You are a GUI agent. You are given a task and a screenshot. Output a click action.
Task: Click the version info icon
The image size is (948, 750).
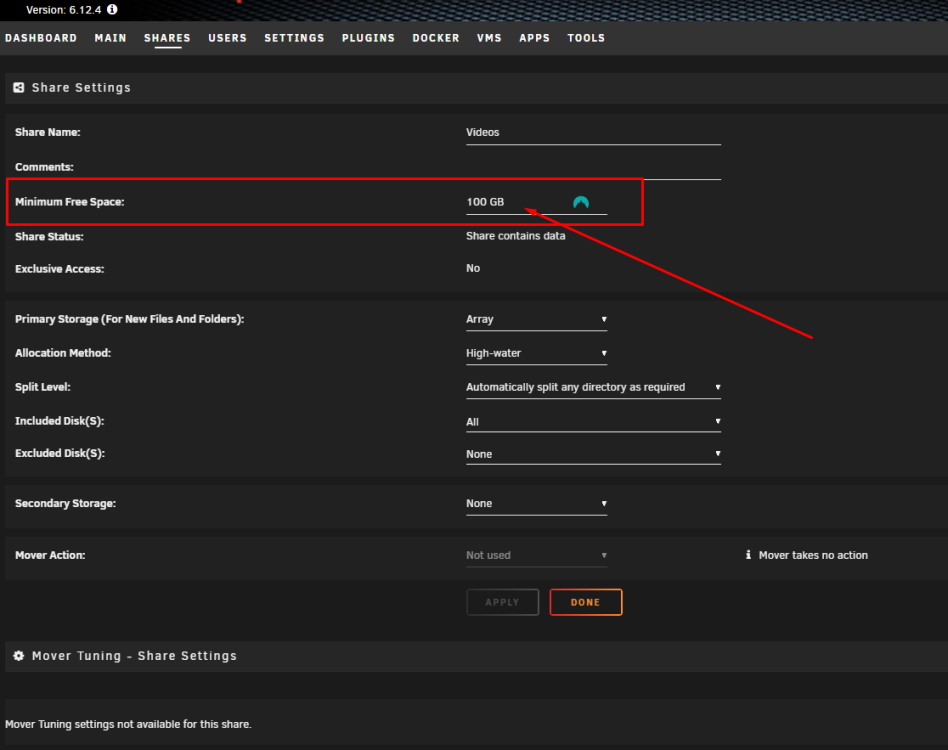[112, 10]
